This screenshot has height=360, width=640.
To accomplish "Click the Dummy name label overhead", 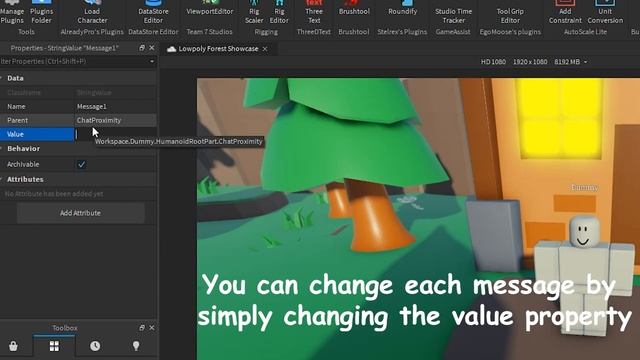I will tap(584, 187).
